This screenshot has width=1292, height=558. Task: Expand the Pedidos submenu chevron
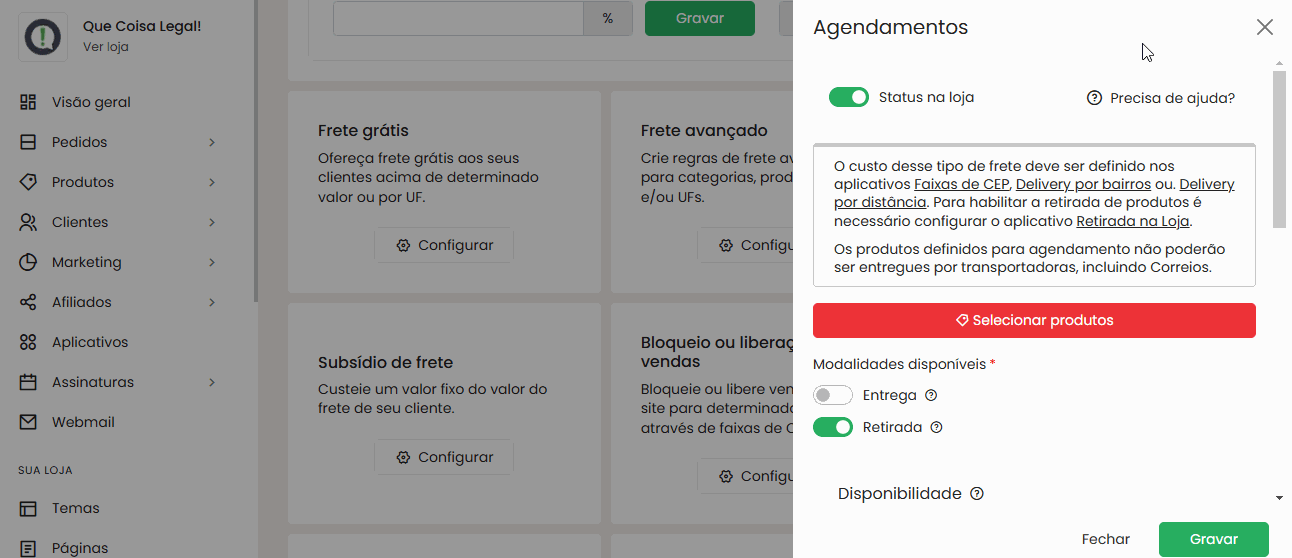(x=212, y=142)
